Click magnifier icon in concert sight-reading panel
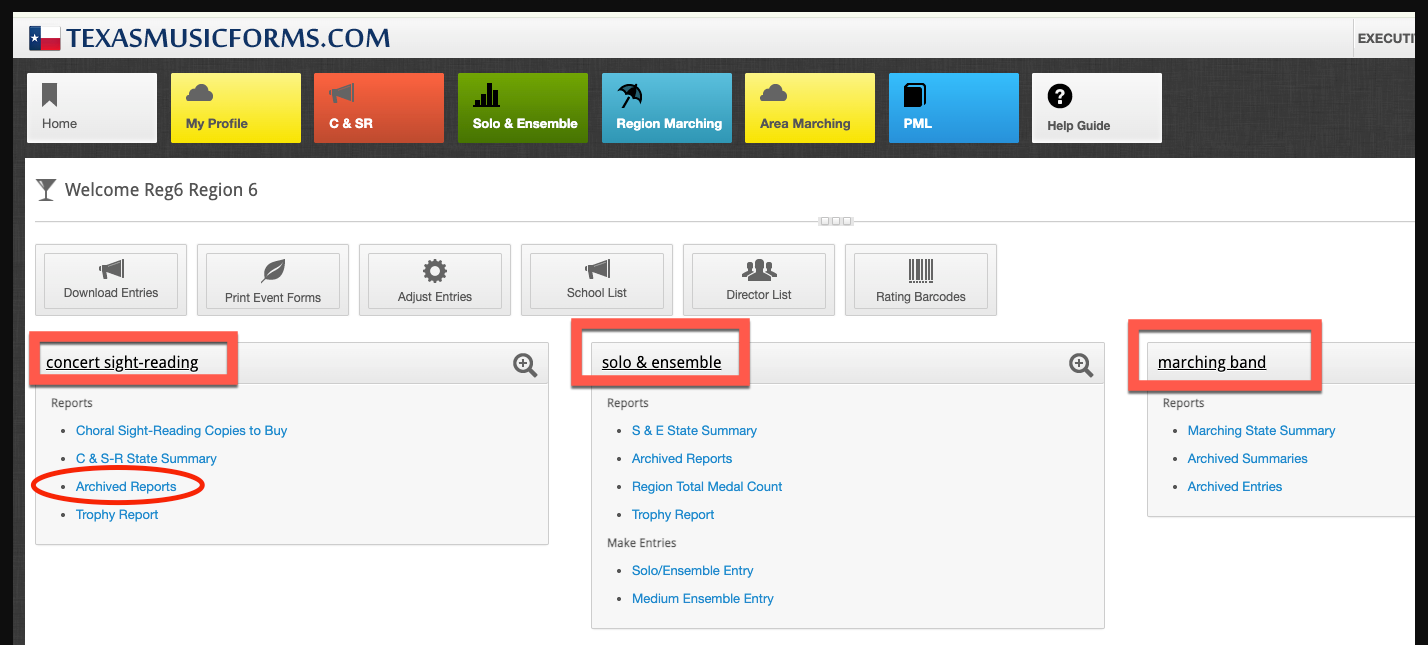 525,365
